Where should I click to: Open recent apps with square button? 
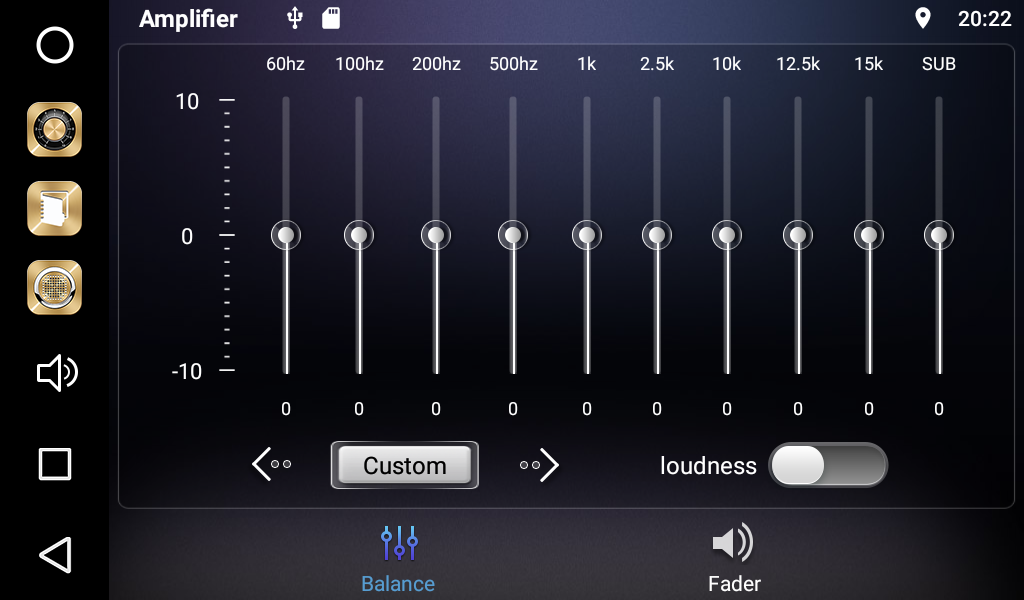coord(54,464)
